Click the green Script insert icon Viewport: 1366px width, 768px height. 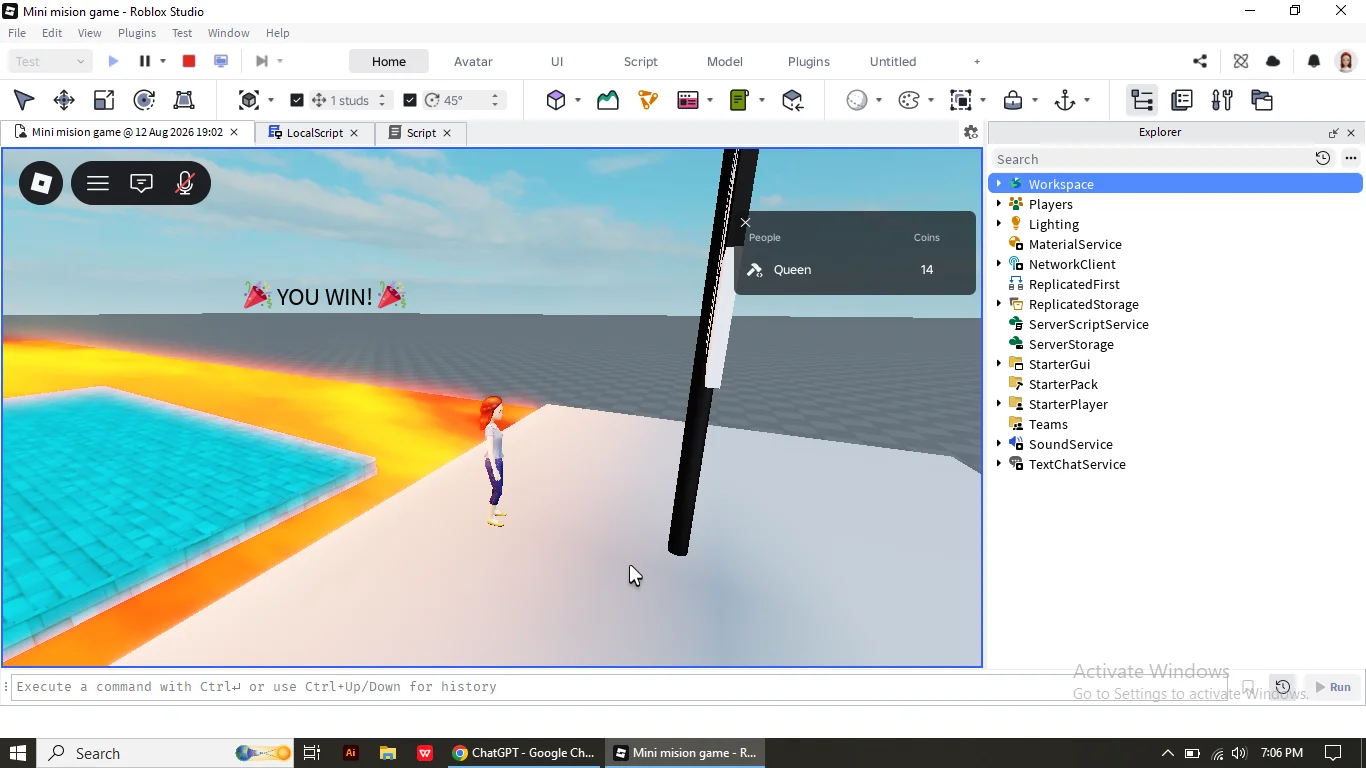pos(740,100)
